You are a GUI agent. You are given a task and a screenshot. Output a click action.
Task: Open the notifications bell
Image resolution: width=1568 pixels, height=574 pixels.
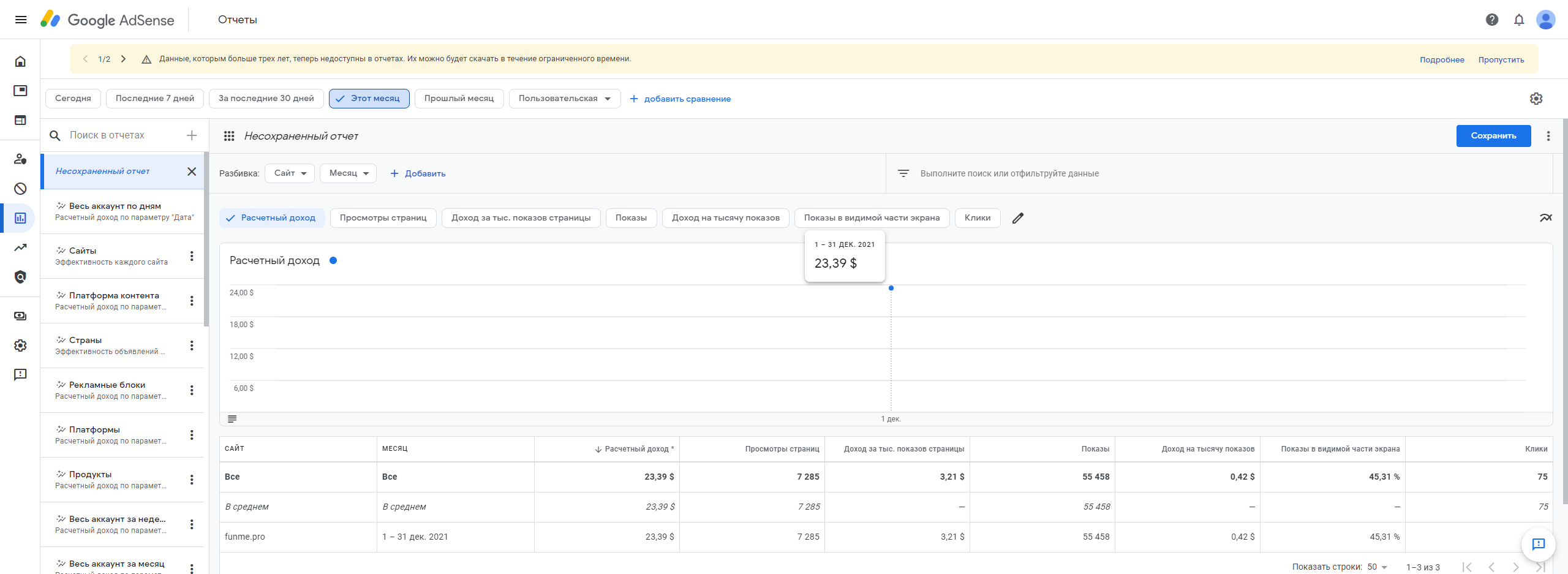1519,20
